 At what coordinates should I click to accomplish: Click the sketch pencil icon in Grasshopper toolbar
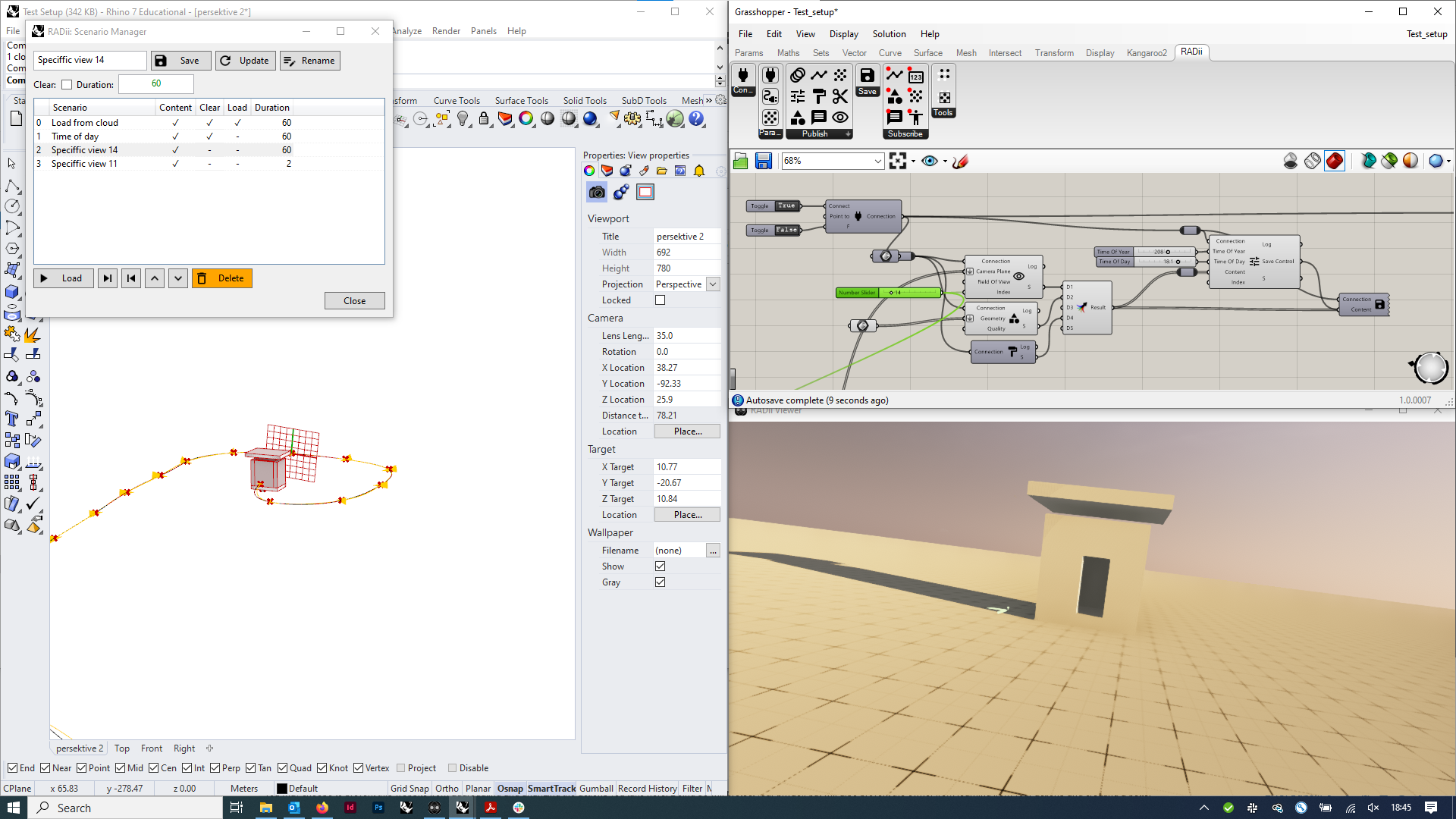tap(961, 161)
